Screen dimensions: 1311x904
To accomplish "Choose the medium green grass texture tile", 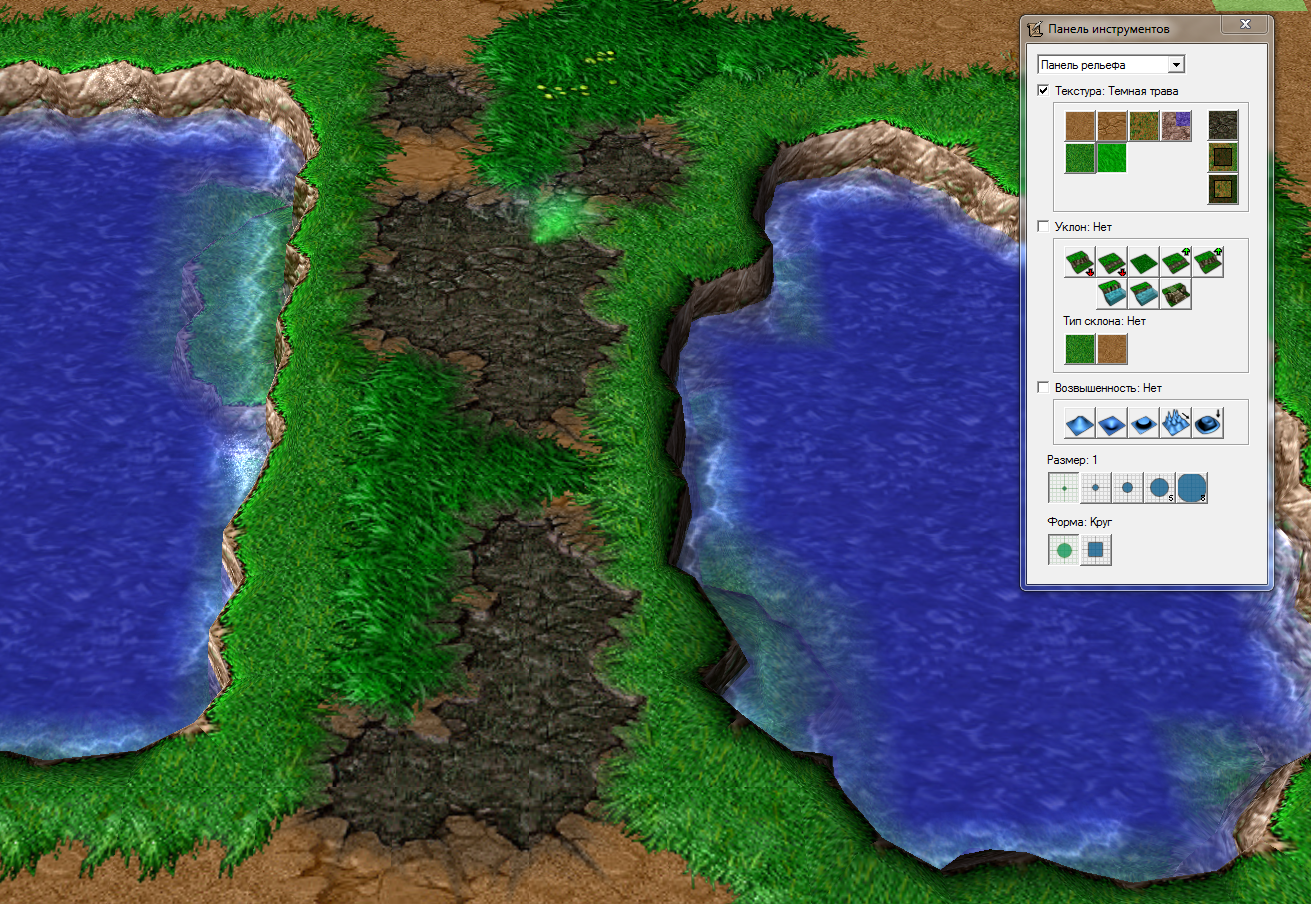I will tap(1080, 158).
